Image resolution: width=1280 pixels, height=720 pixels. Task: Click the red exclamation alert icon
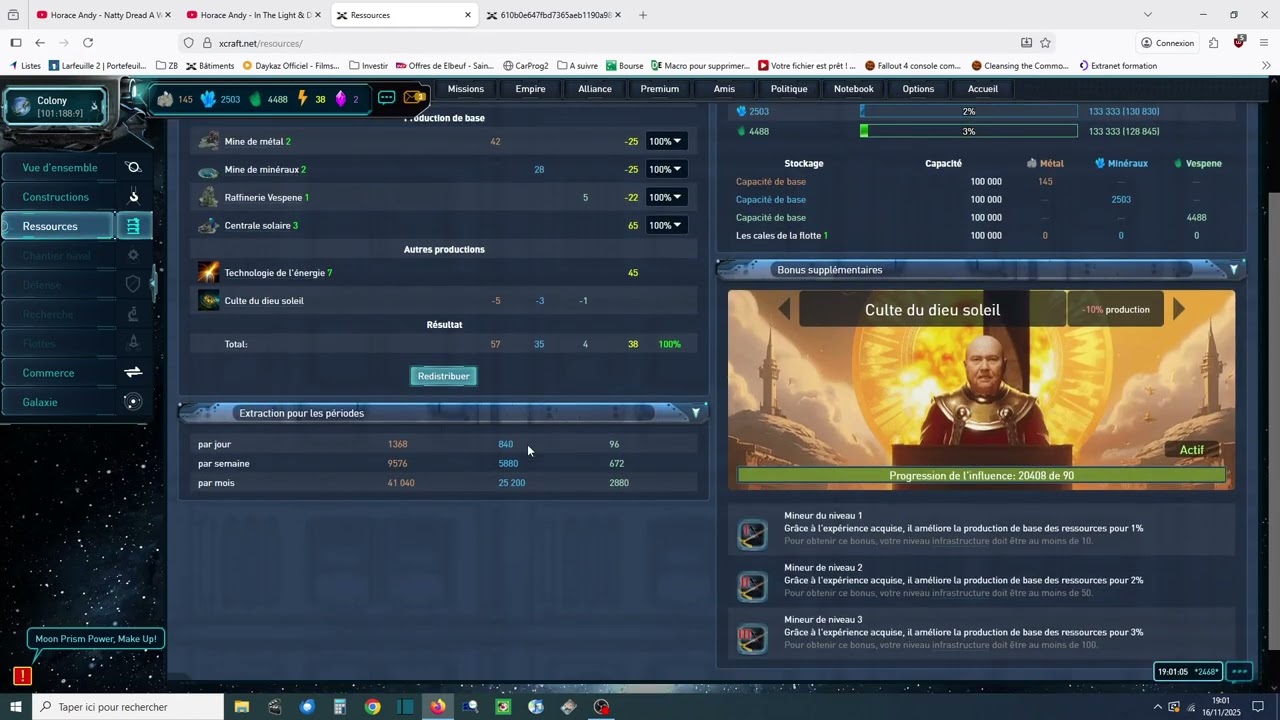point(22,676)
